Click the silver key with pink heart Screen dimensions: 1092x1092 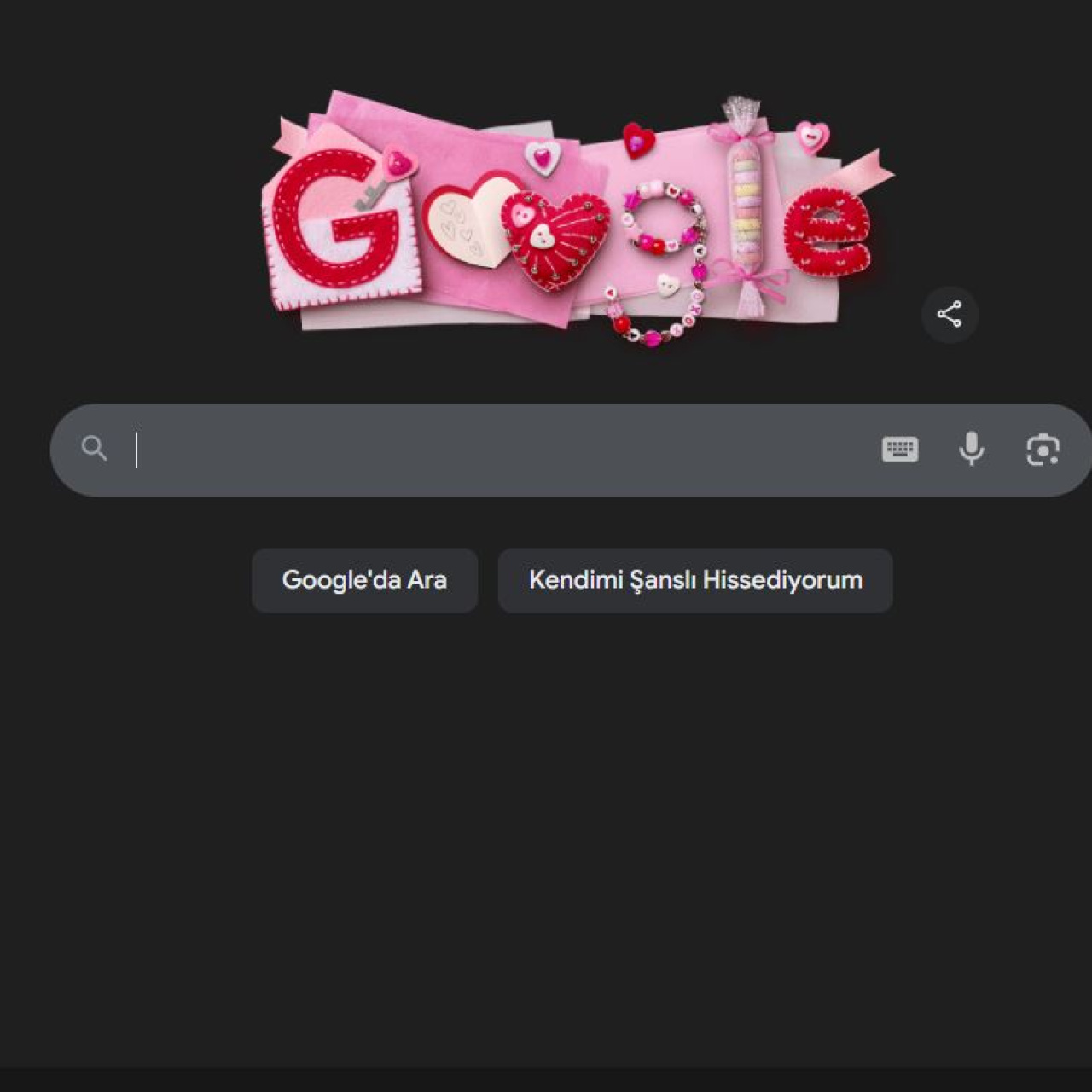click(x=386, y=177)
